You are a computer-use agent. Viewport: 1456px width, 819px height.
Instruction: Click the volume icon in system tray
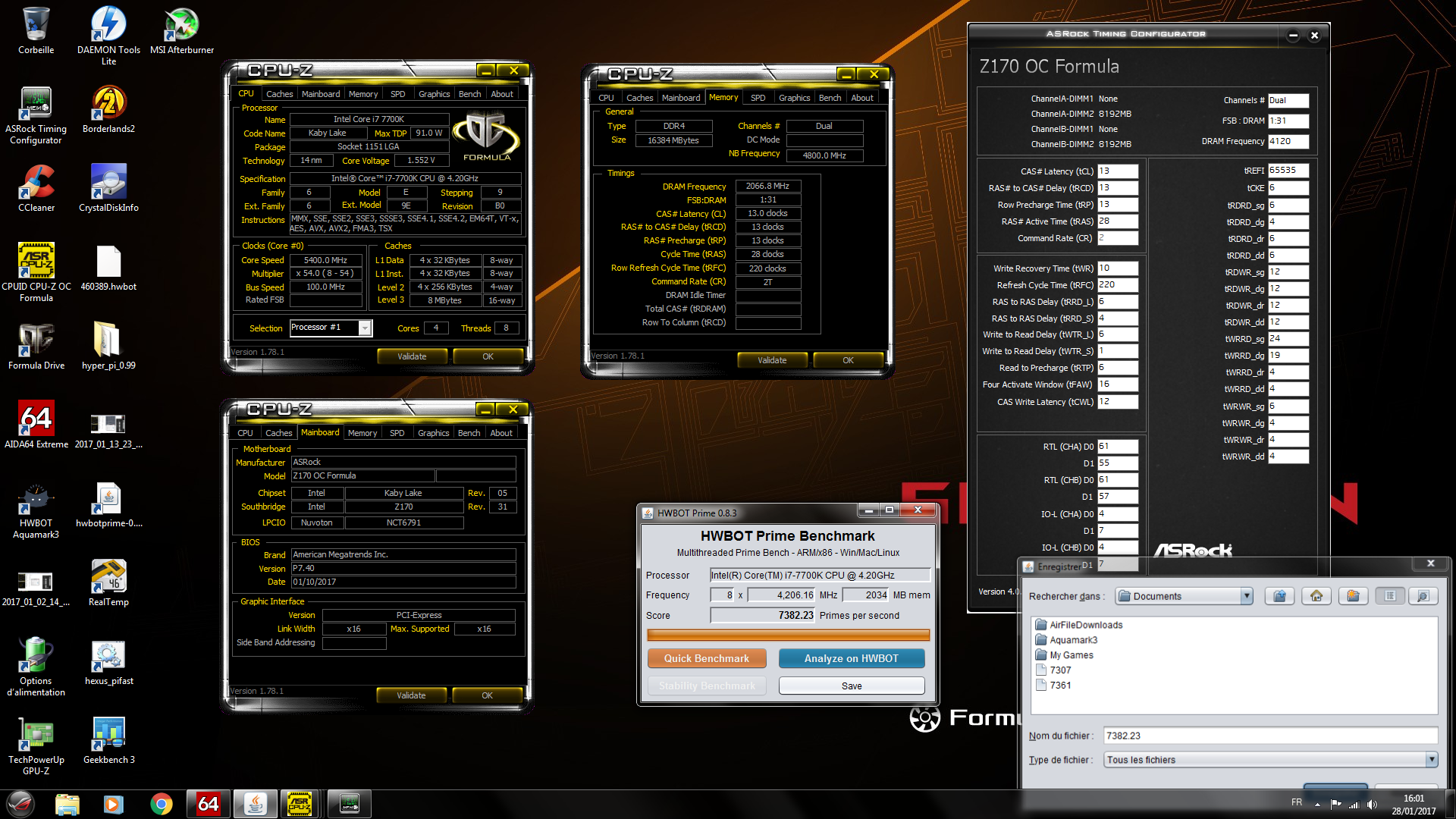coord(1372,804)
